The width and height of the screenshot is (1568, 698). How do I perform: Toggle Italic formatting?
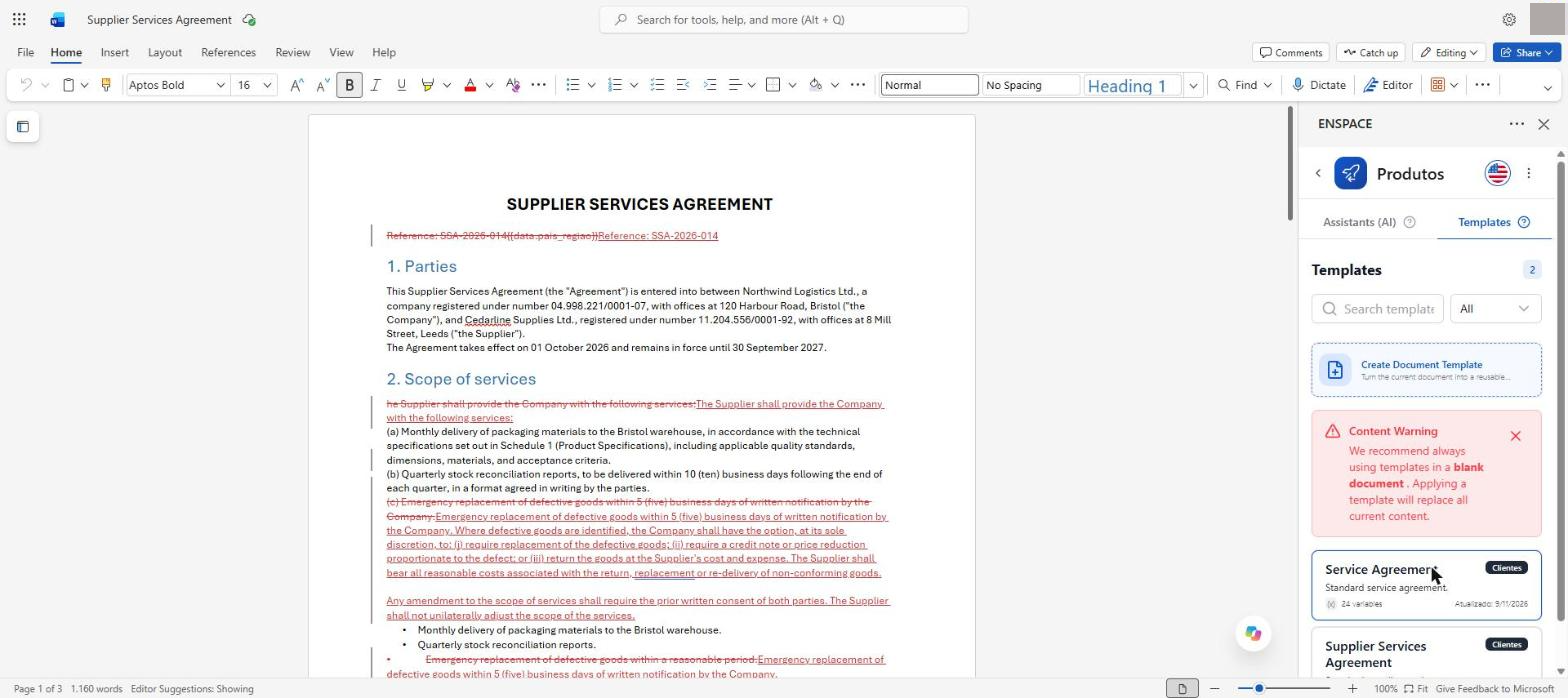coord(375,85)
